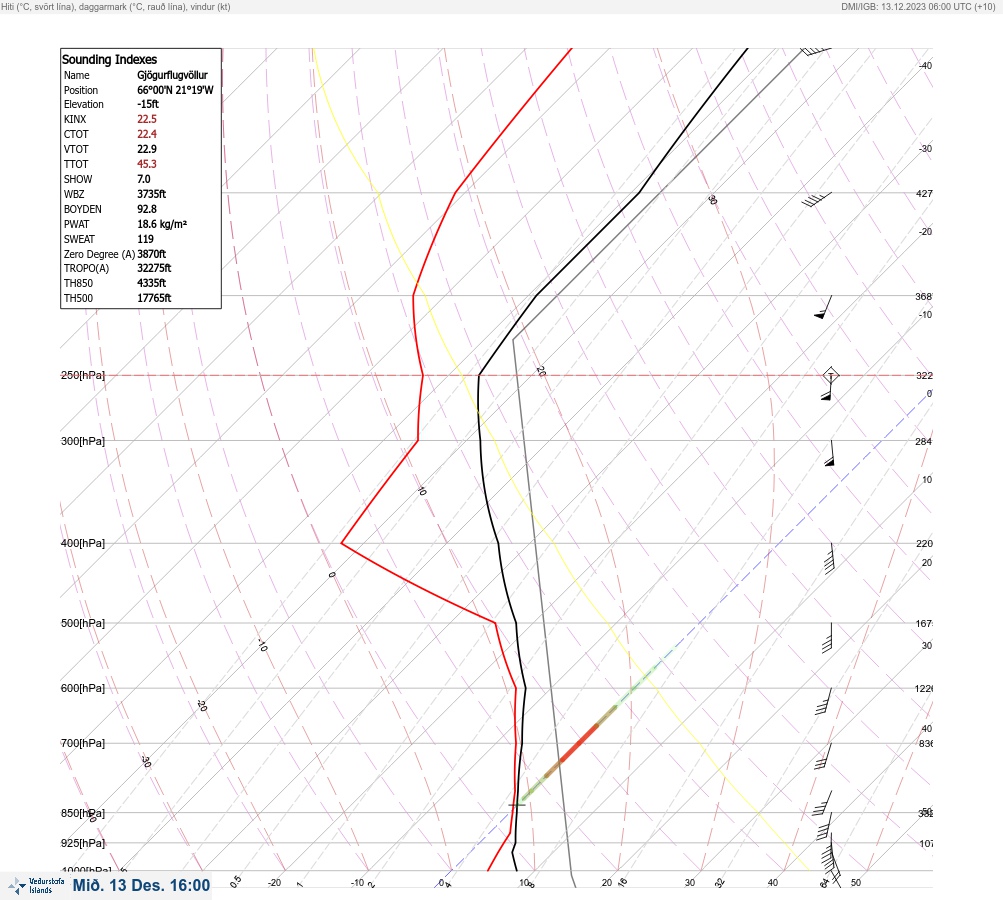This screenshot has width=1003, height=900.
Task: Click the TH850 value 4335ft
Action: point(152,283)
